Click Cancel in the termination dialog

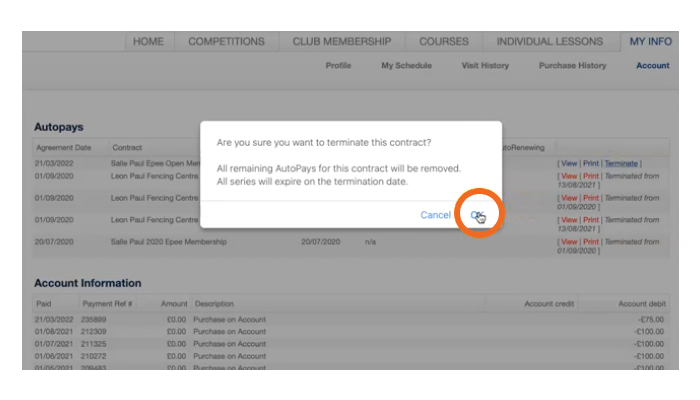pyautogui.click(x=435, y=215)
